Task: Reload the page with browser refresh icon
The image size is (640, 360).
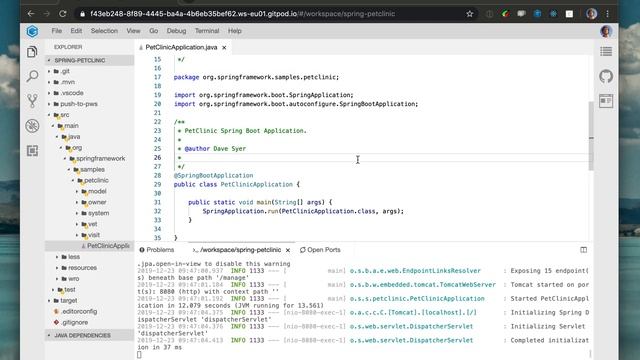Action: (x=62, y=13)
